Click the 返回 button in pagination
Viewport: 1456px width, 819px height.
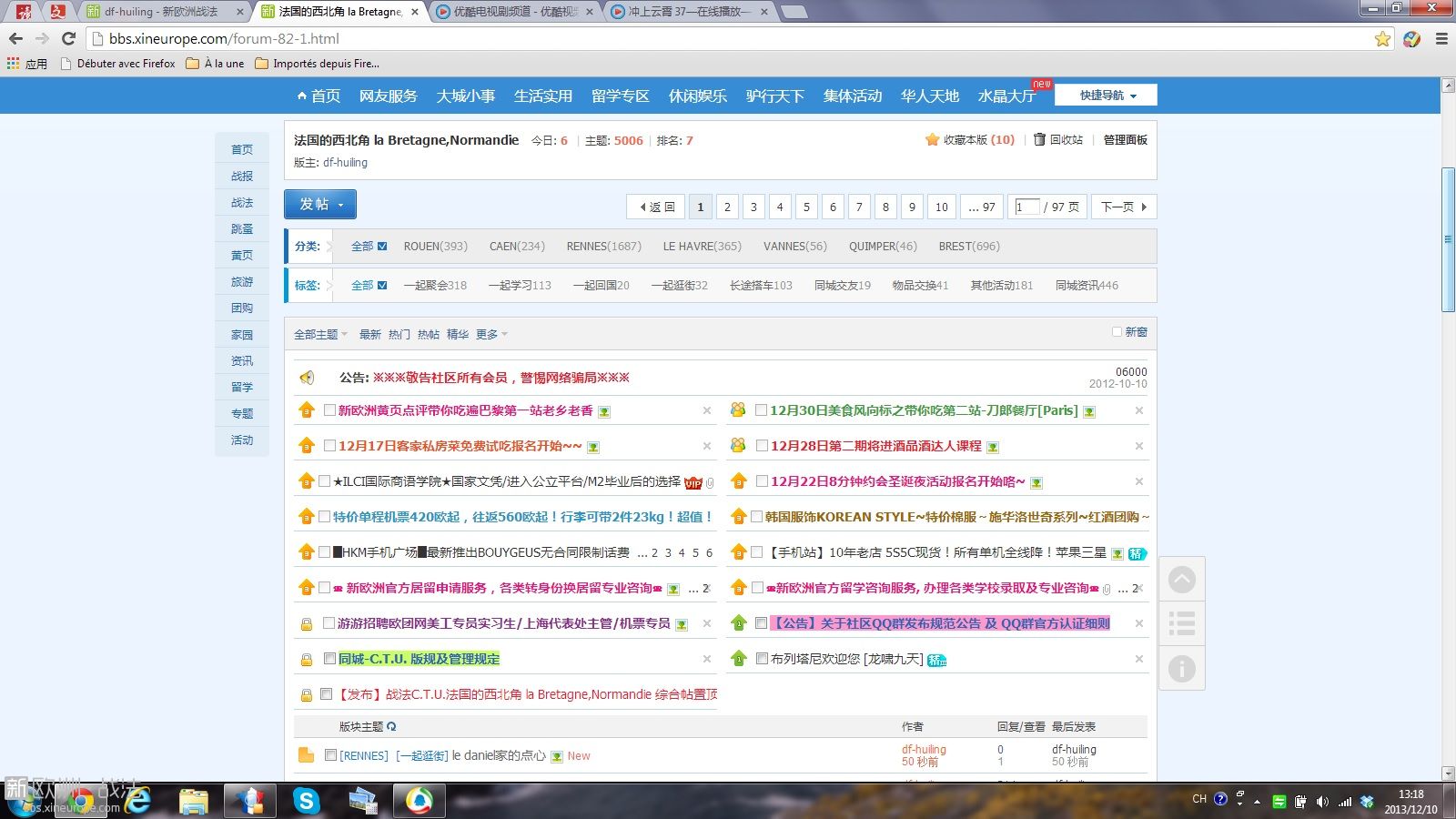click(x=656, y=207)
